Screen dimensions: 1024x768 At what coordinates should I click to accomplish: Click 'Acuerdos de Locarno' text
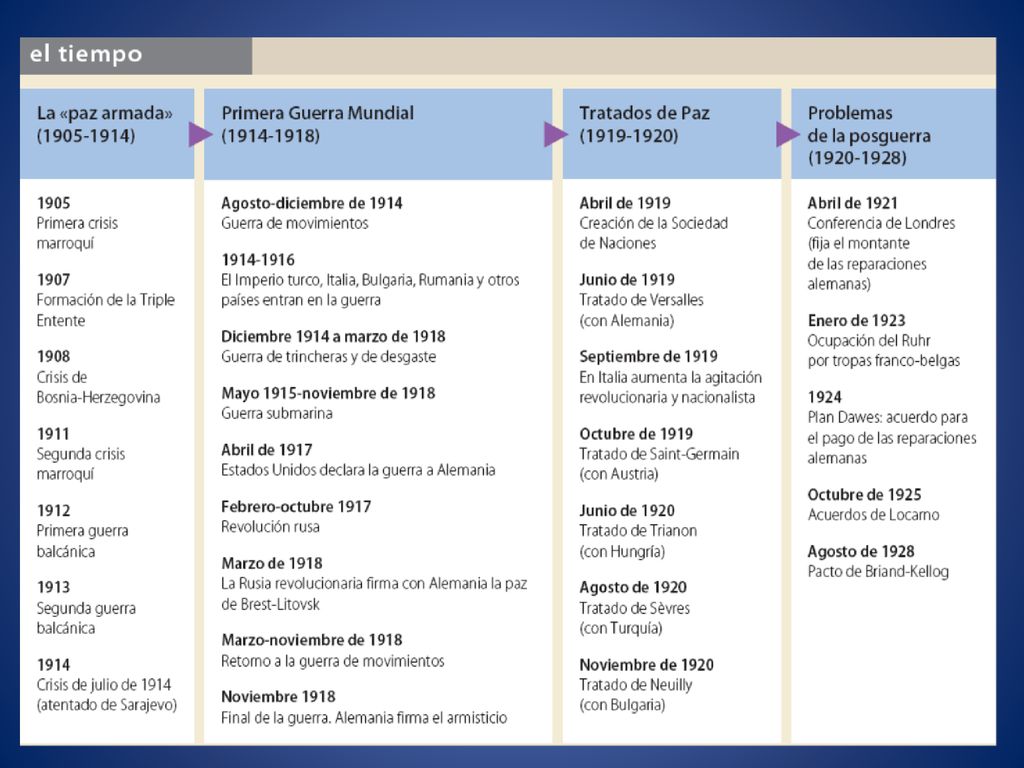(x=873, y=515)
